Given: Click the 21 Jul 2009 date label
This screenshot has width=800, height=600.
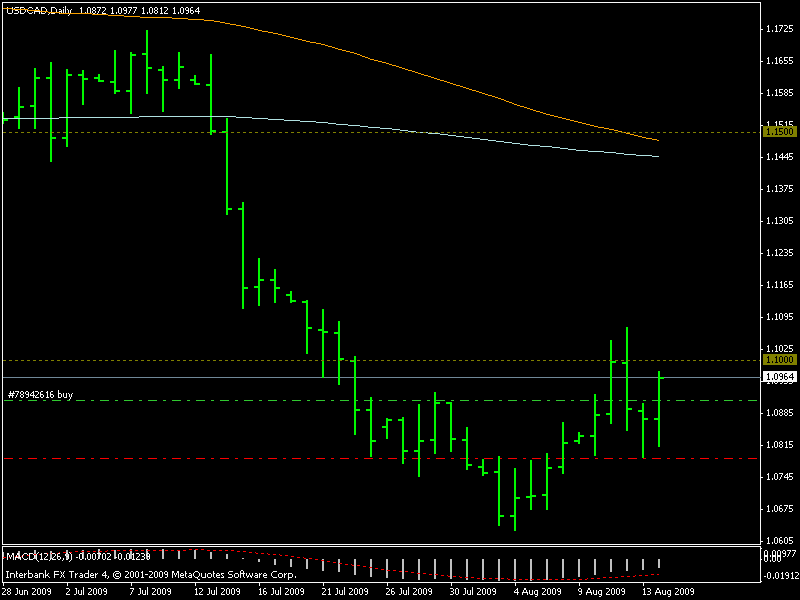Looking at the screenshot, I should [x=345, y=591].
